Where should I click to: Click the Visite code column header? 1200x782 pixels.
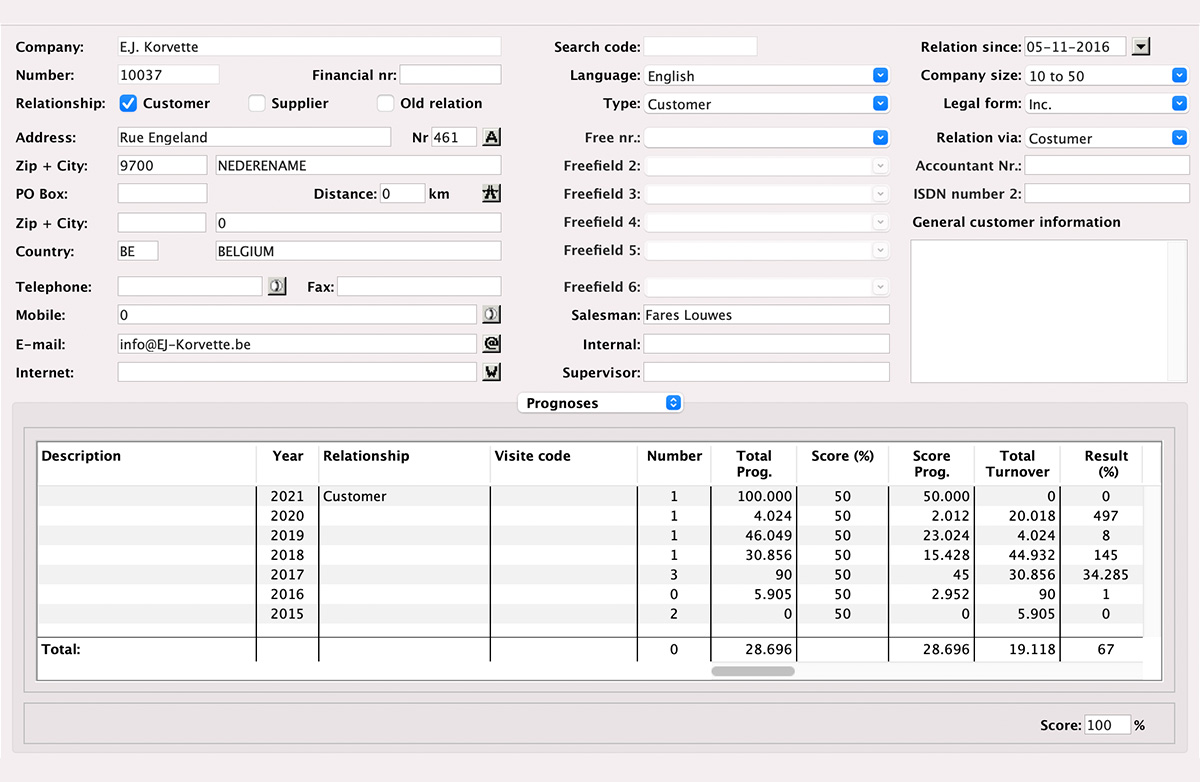tap(563, 464)
